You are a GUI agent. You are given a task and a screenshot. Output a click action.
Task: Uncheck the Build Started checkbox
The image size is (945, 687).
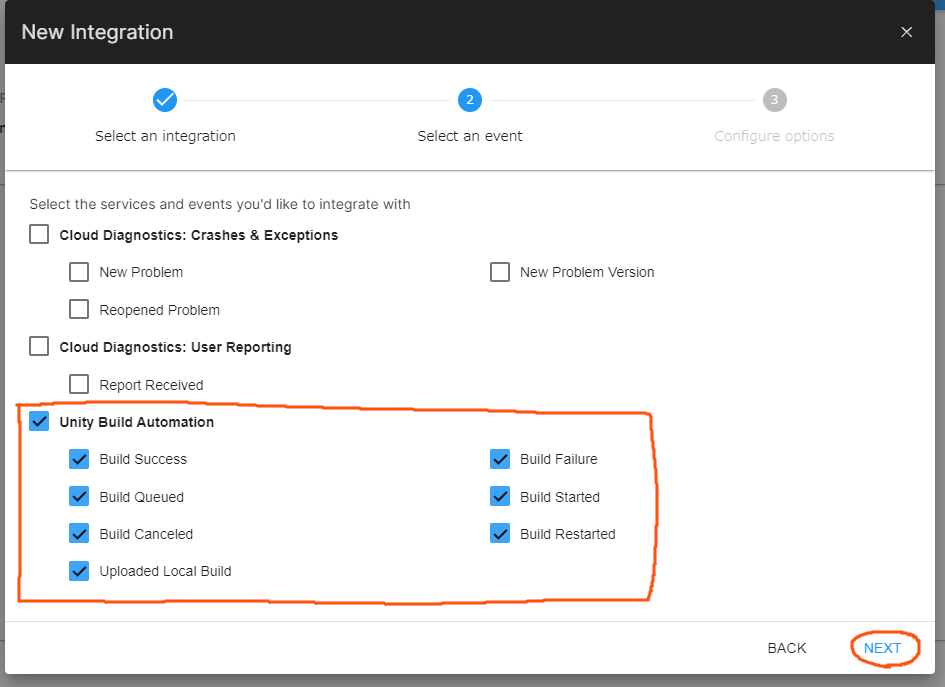click(500, 496)
